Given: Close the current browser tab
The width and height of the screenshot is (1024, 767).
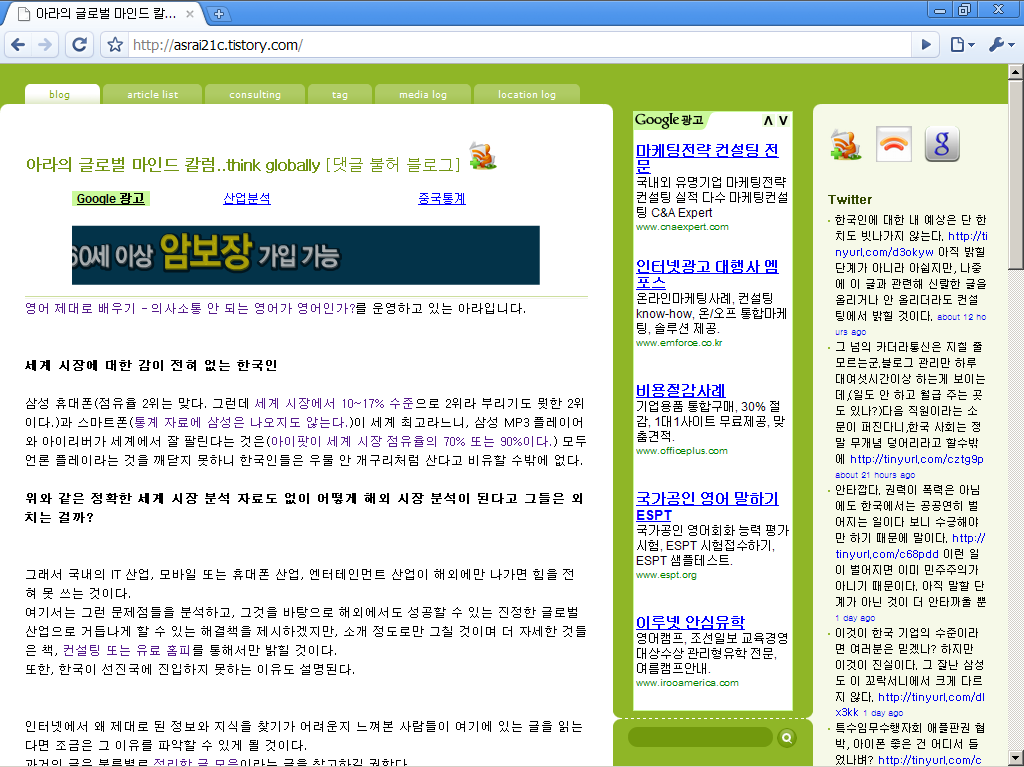Looking at the screenshot, I should click(x=189, y=14).
